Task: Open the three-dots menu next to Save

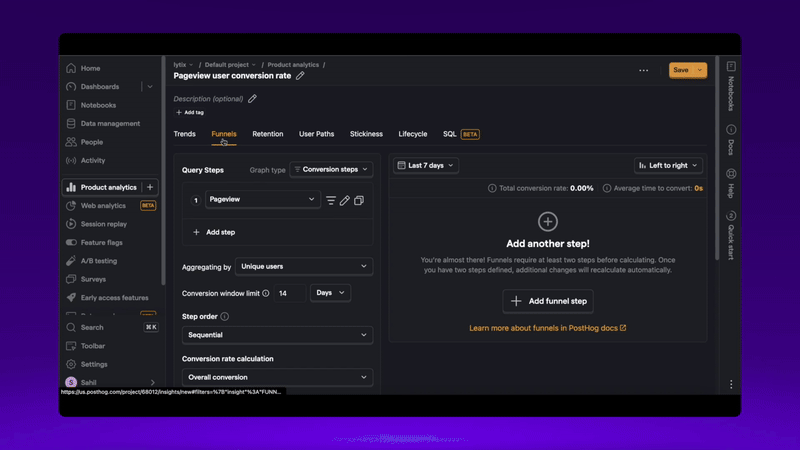Action: coord(643,71)
